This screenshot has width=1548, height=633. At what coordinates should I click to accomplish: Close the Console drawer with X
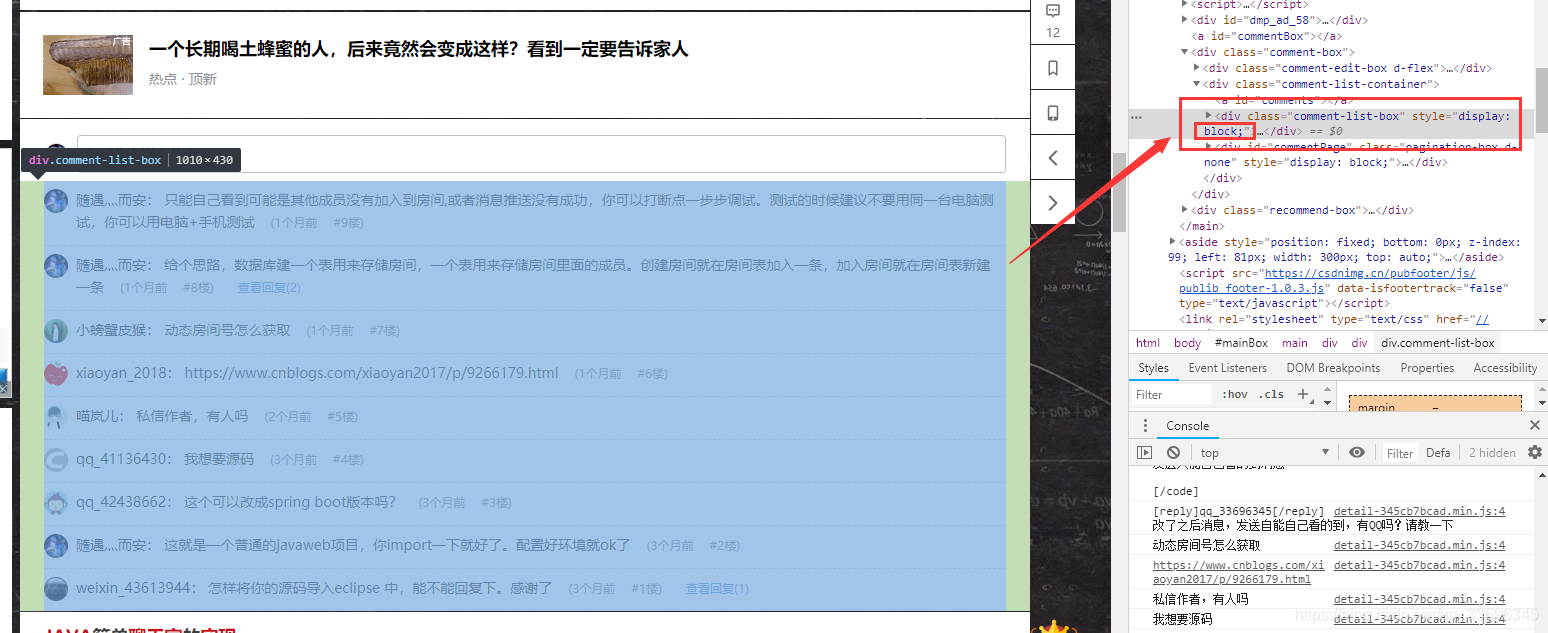click(x=1535, y=426)
